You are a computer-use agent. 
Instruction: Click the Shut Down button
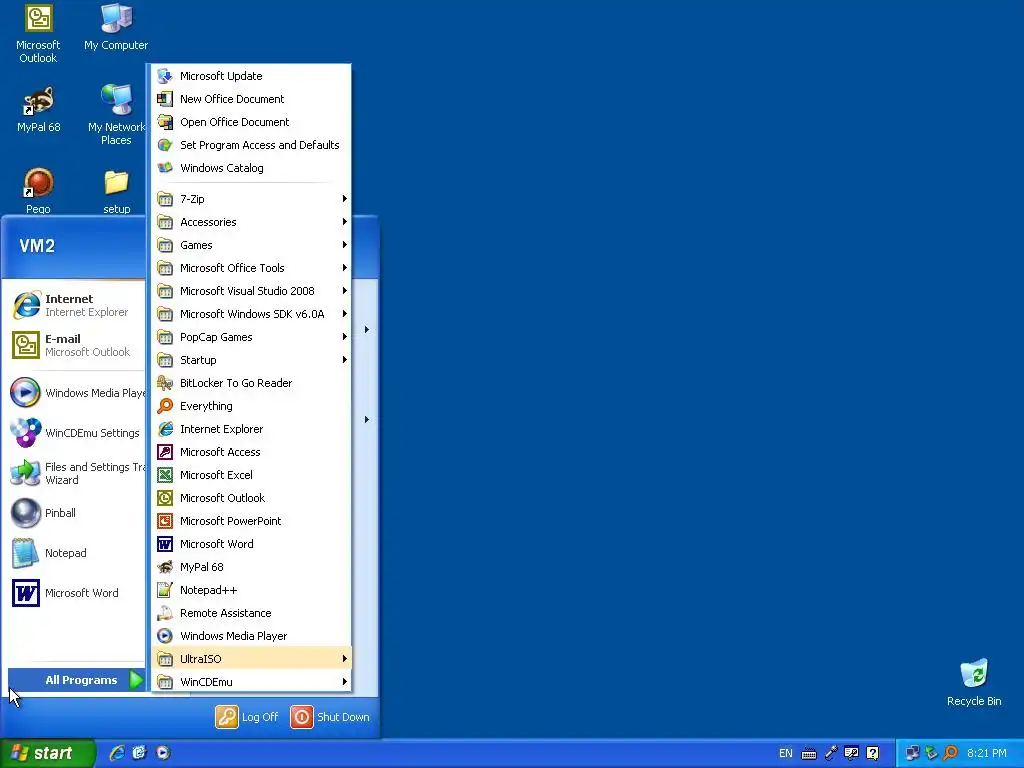(330, 717)
